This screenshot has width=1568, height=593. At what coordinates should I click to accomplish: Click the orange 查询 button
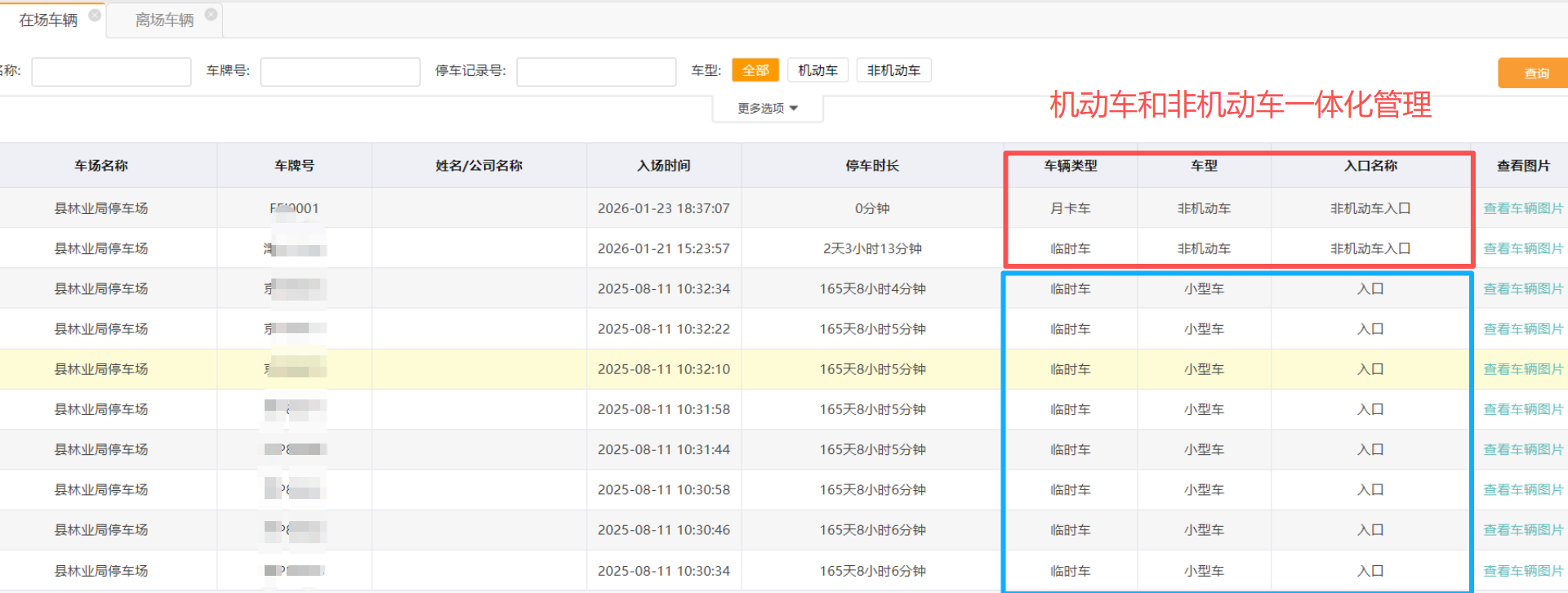click(1535, 73)
